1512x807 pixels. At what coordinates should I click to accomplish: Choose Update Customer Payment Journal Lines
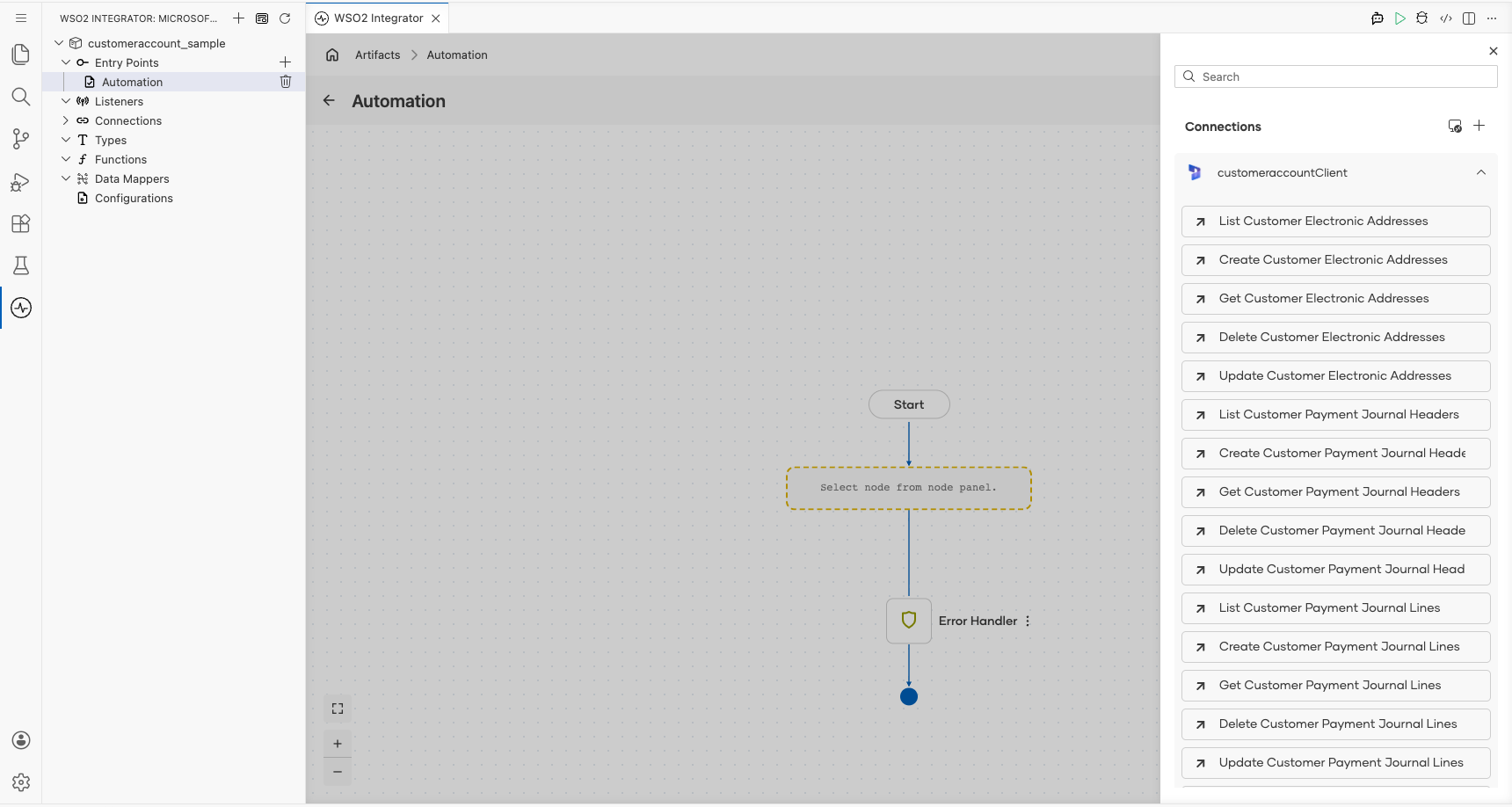[x=1336, y=763]
